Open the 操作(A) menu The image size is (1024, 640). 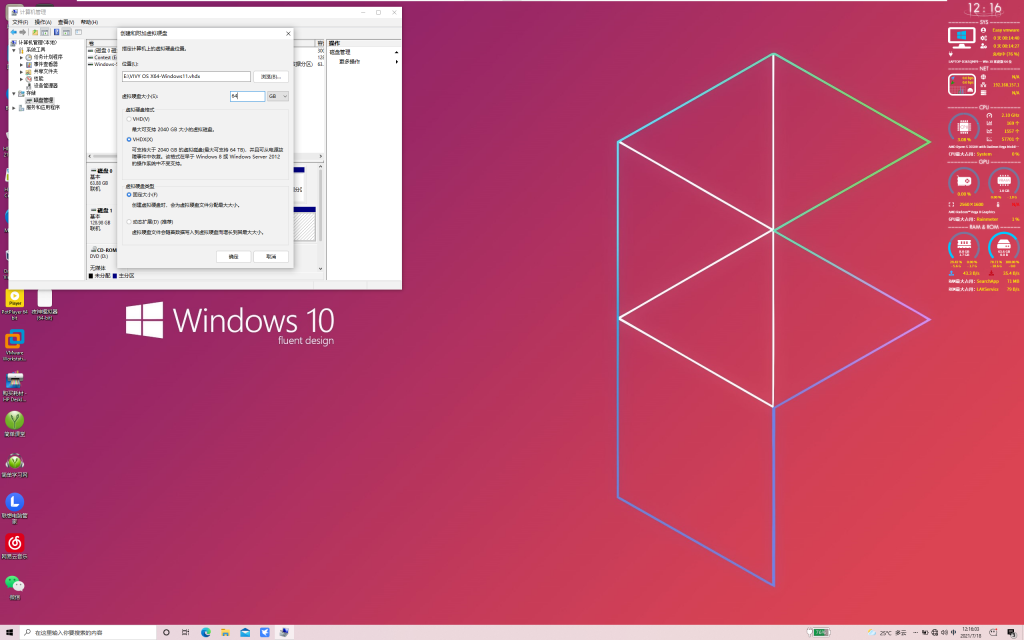(43, 22)
